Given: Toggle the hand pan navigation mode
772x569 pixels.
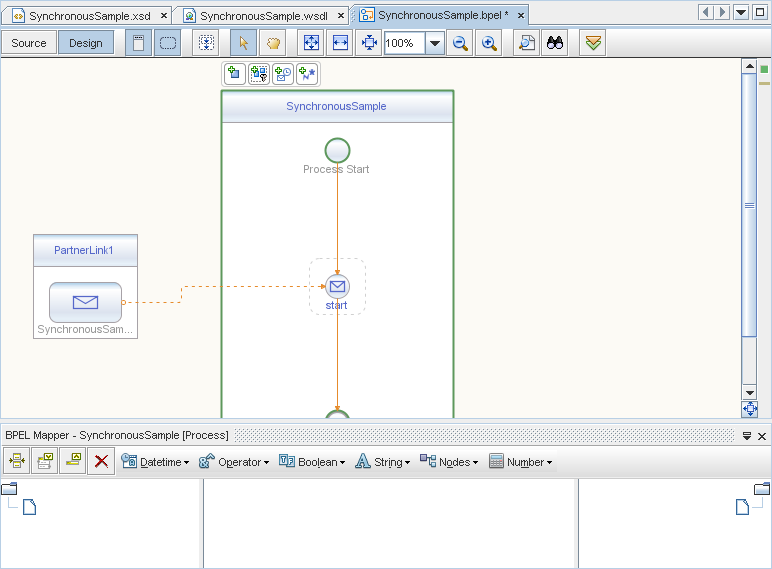Looking at the screenshot, I should (x=272, y=43).
